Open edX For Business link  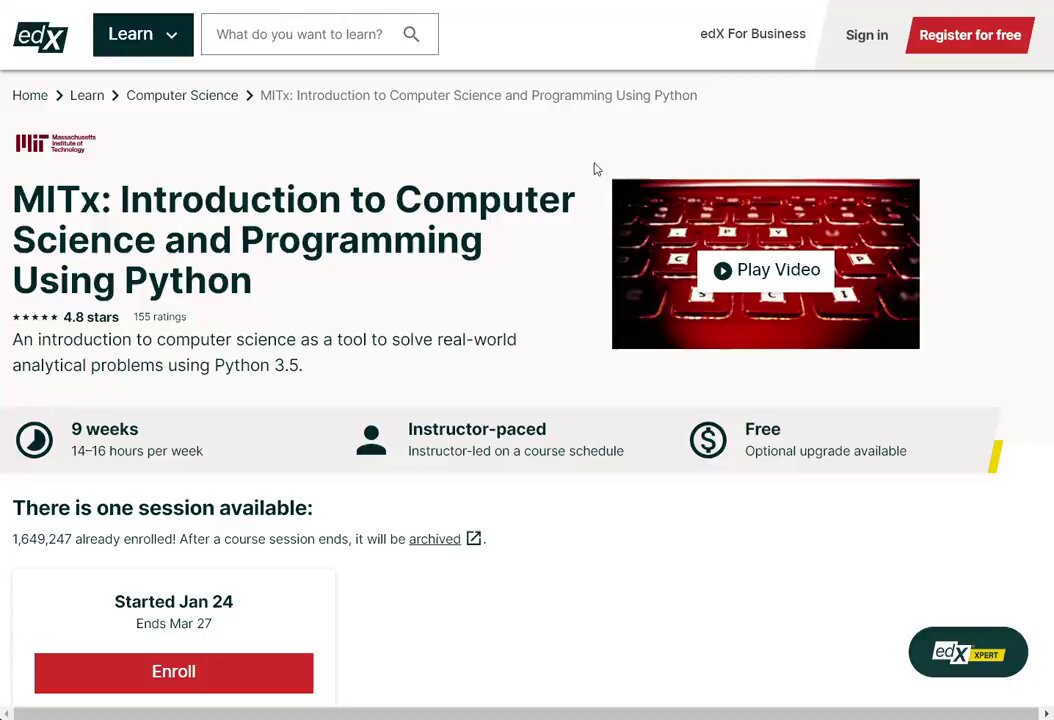(753, 34)
